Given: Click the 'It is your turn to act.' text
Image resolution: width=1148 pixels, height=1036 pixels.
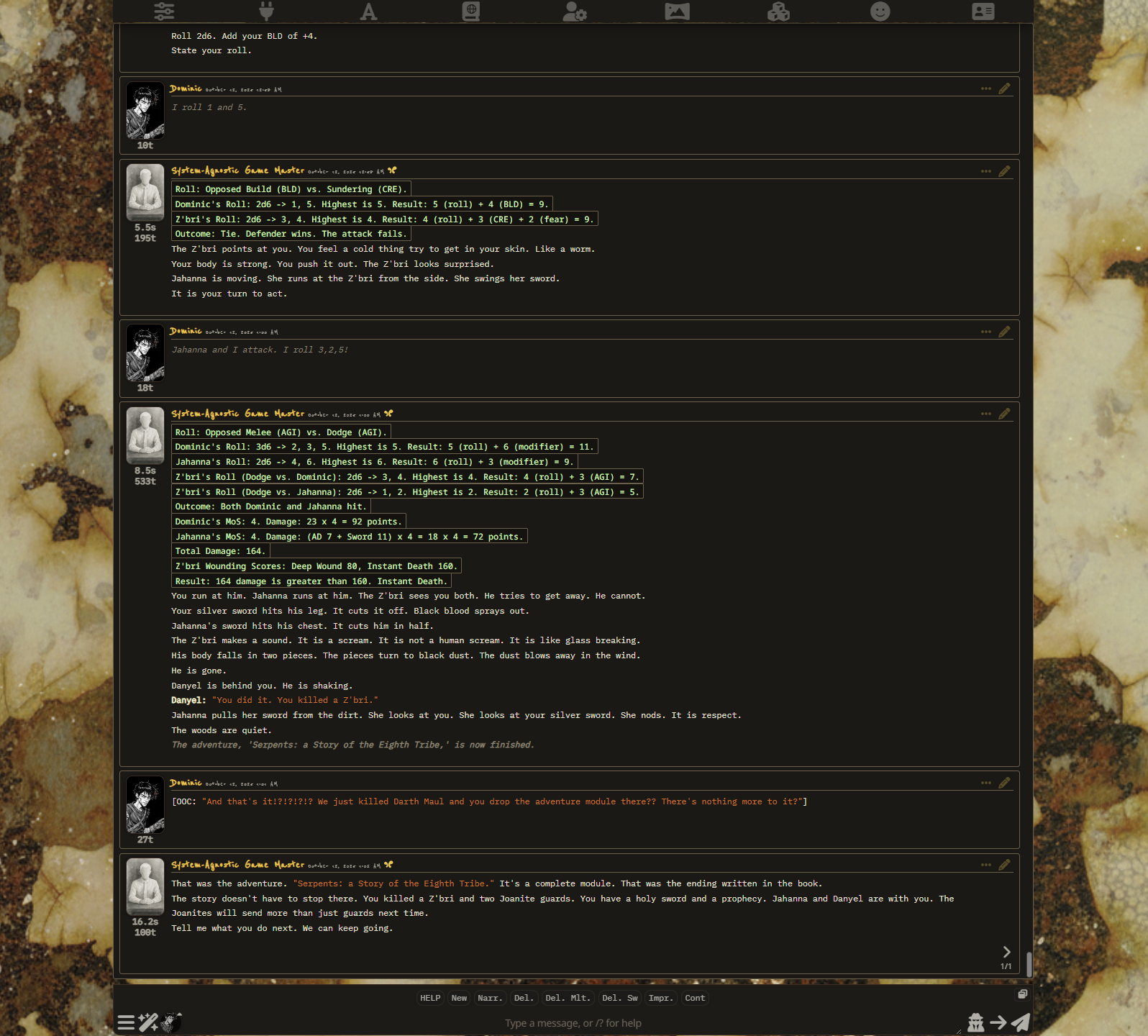Looking at the screenshot, I should point(229,294).
